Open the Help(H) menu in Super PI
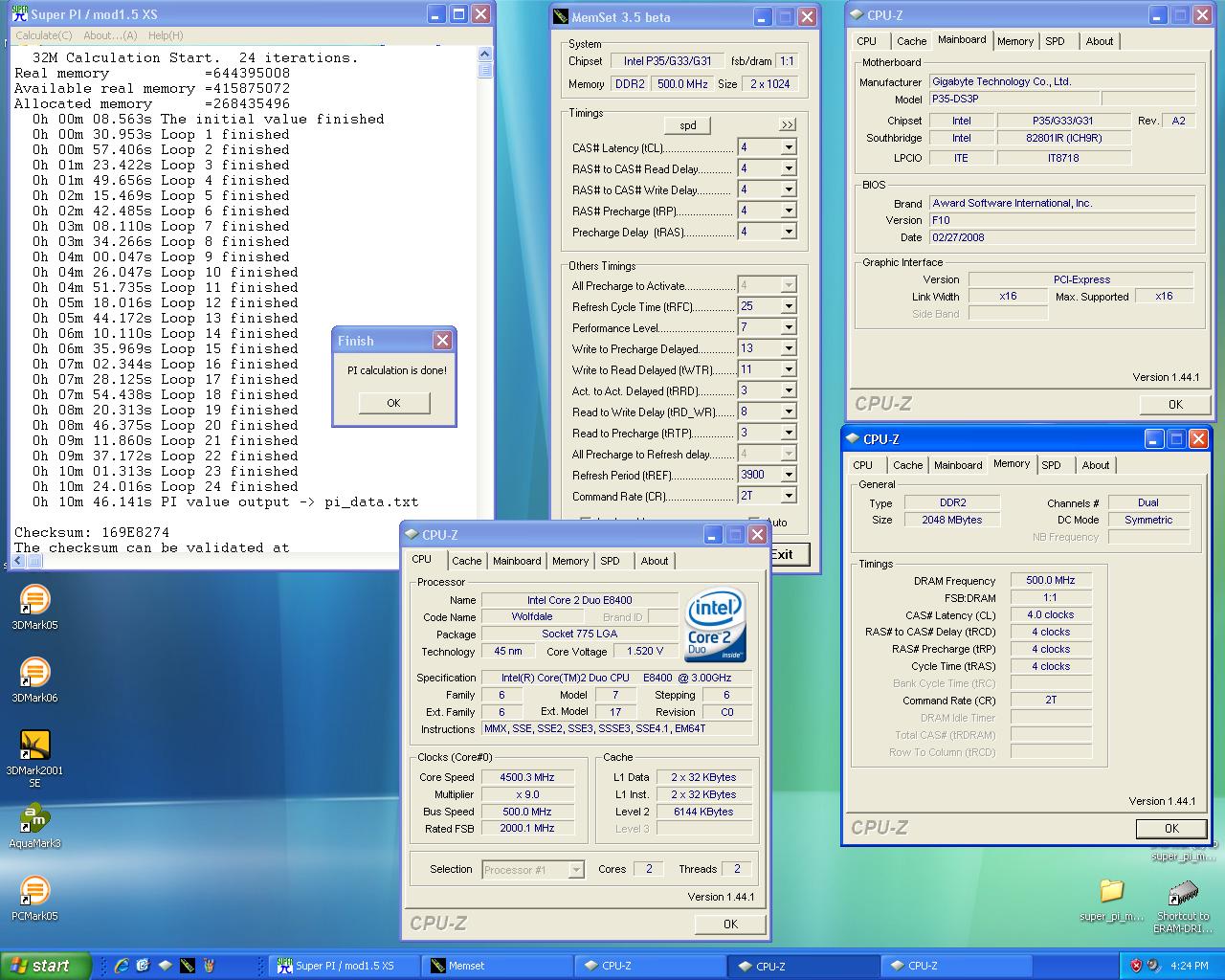The image size is (1225, 980). (166, 35)
